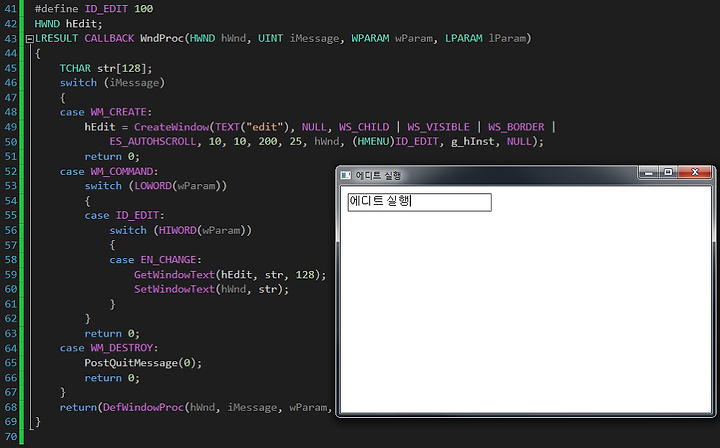Click the edit box containing 에디트 실행
Viewport: 720px width, 448px height.
pos(420,202)
